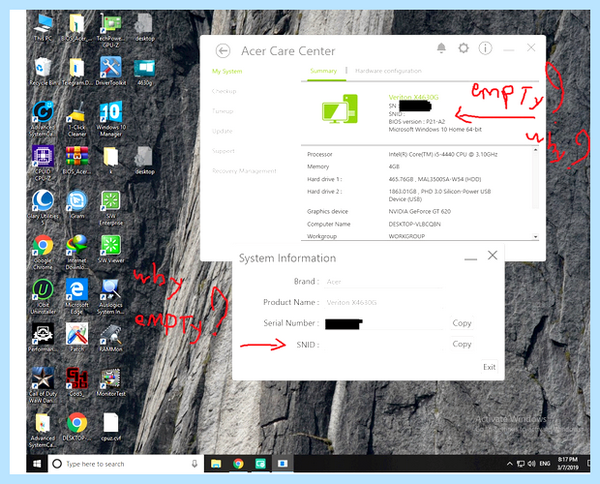Viewport: 600px width, 484px height.
Task: Exit the System Information dialog
Action: pos(489,367)
